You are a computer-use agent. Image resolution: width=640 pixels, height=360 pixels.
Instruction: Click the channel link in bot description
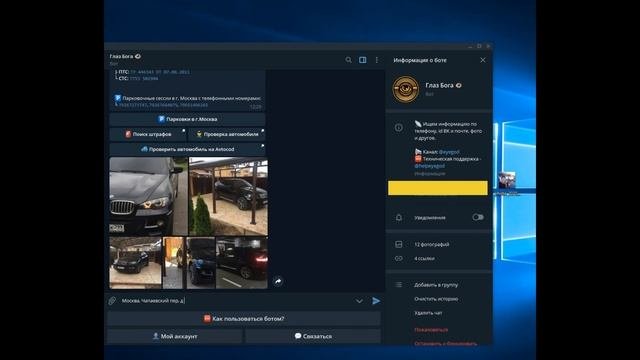point(449,152)
